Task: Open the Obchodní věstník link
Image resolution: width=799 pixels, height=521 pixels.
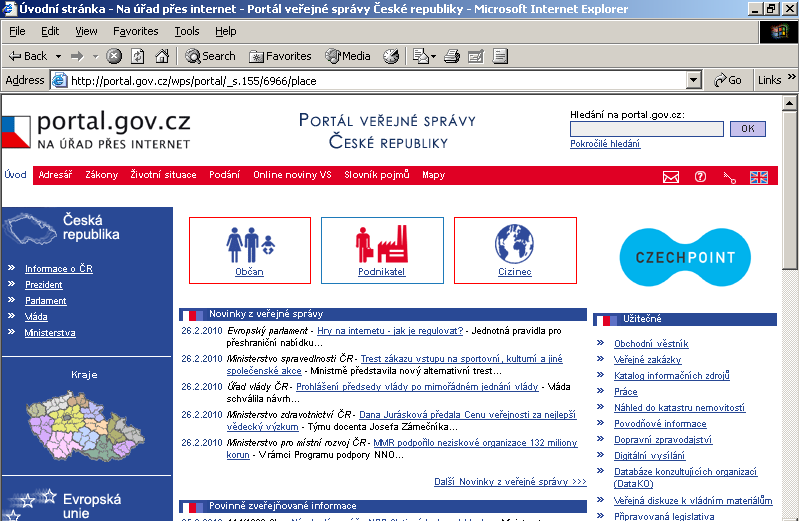Action: (x=651, y=344)
